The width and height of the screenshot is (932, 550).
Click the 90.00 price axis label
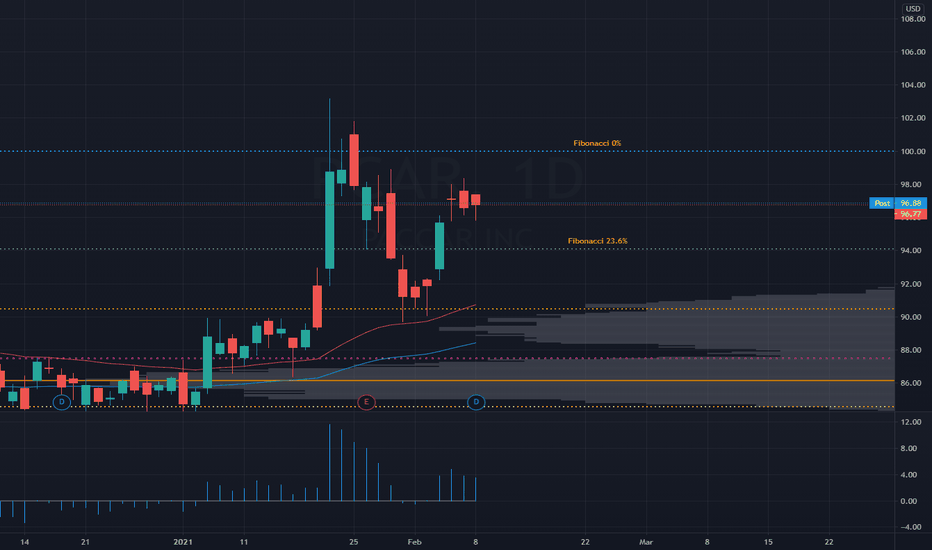pos(913,317)
